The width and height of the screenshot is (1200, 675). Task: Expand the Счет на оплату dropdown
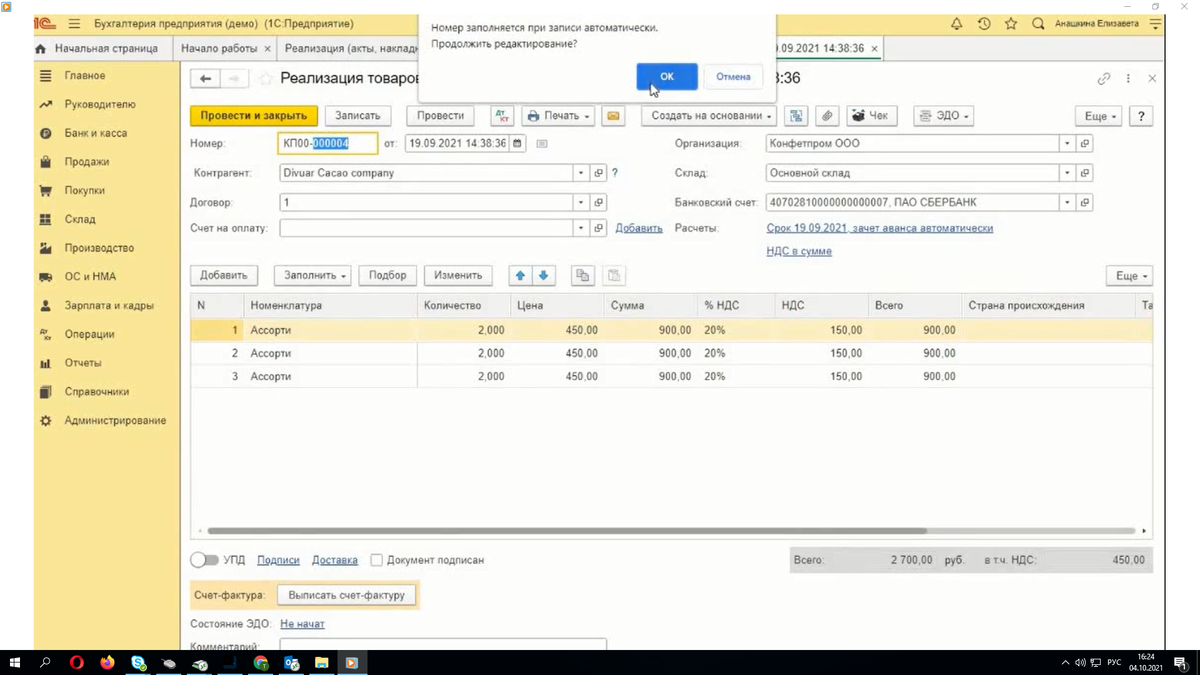[581, 228]
